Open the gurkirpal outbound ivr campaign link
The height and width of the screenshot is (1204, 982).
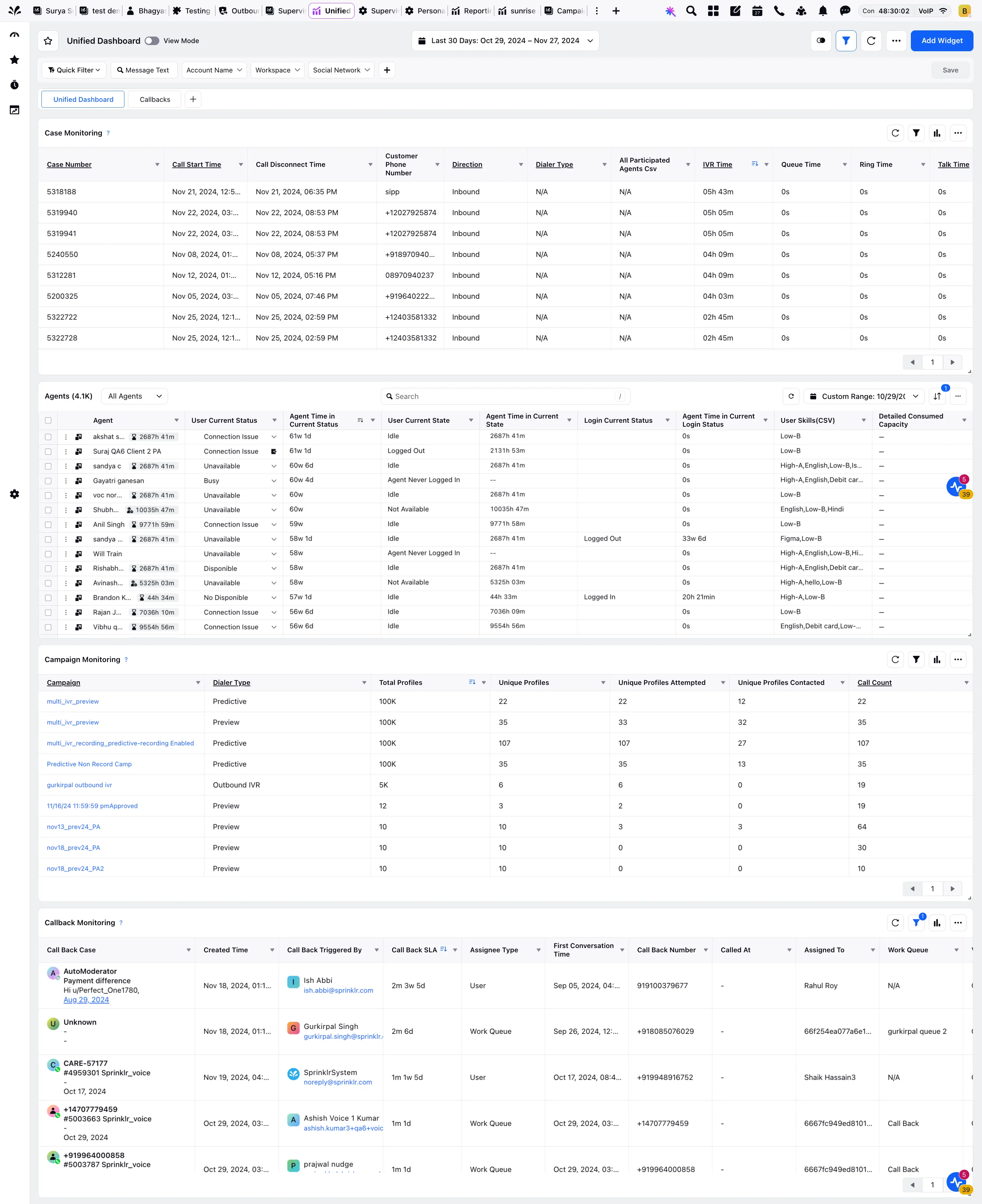tap(79, 785)
